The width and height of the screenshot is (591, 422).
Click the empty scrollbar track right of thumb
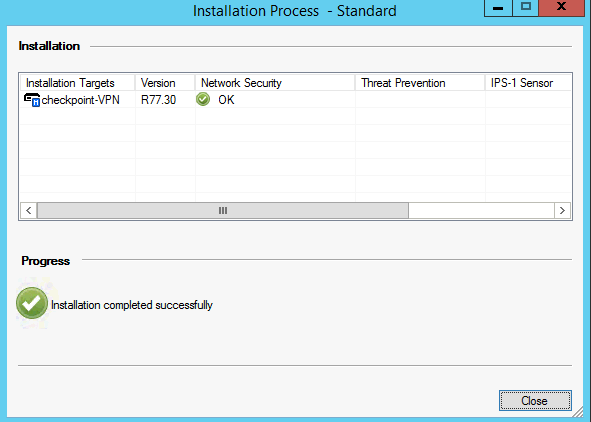(x=481, y=211)
